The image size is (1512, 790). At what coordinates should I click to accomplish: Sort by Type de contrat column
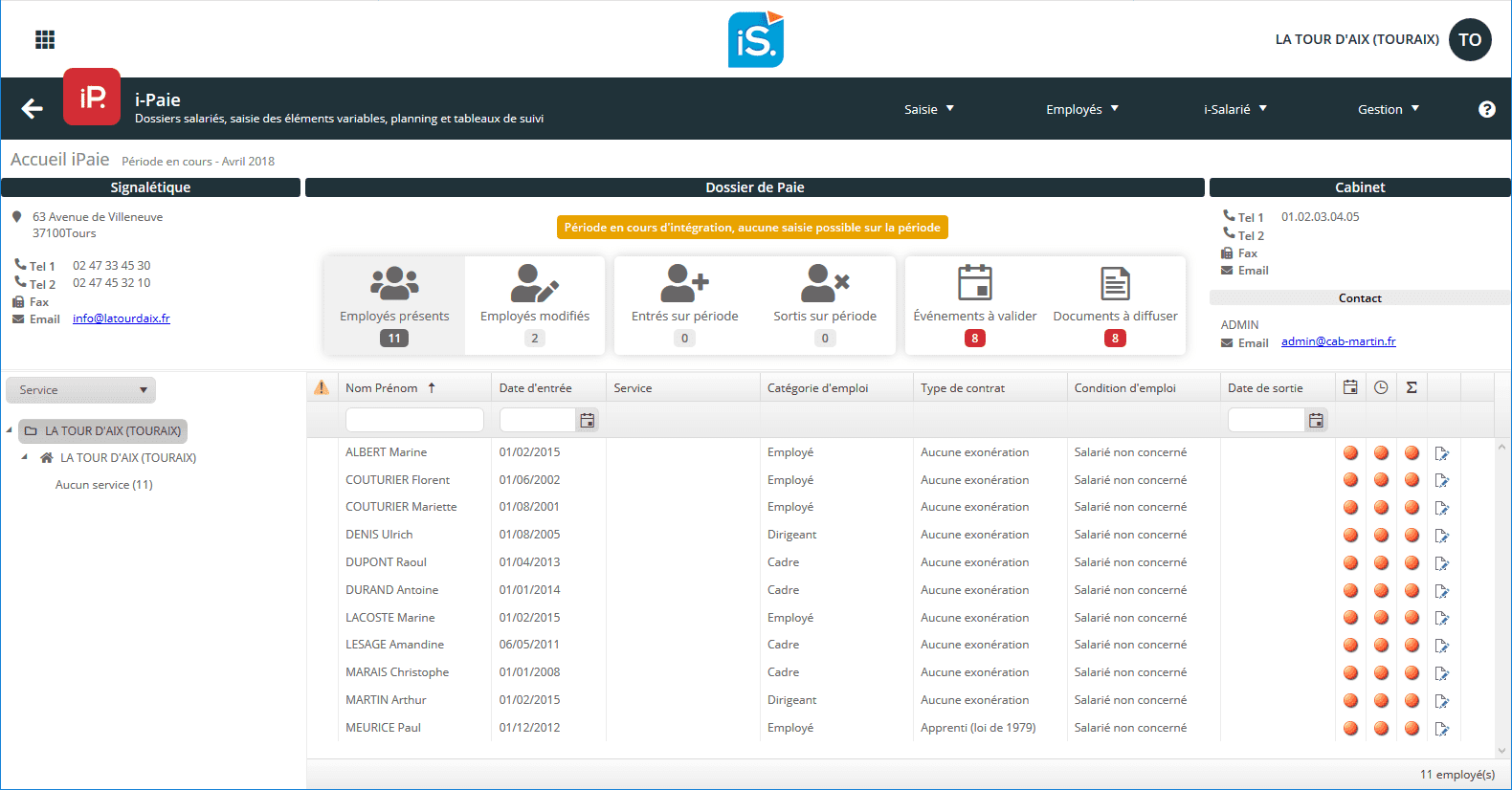(x=963, y=387)
